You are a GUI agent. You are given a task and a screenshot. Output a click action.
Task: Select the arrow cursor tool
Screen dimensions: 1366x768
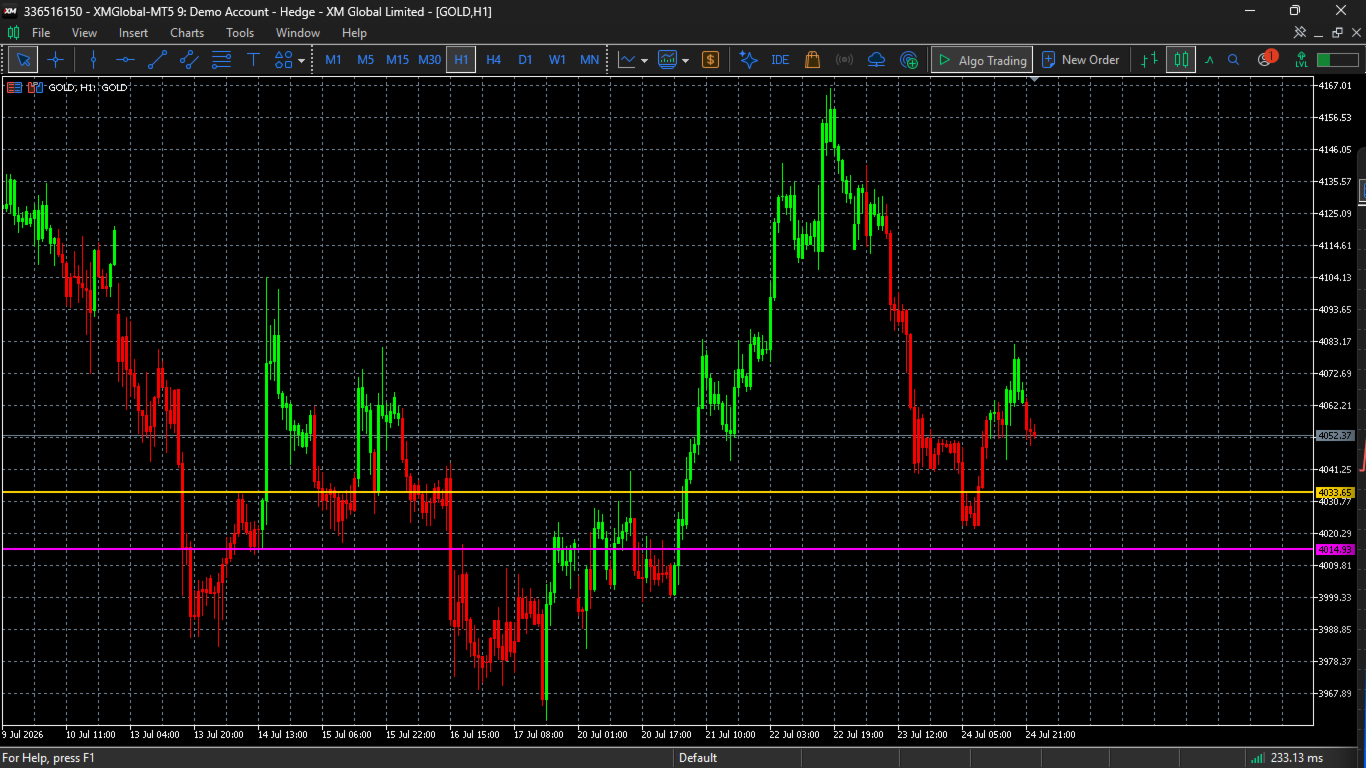(x=23, y=60)
